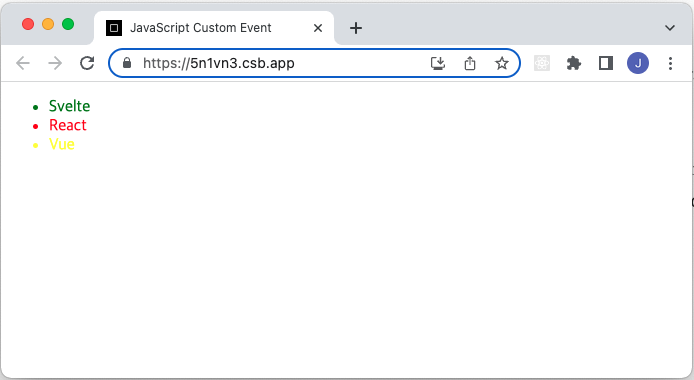This screenshot has height=380, width=694.
Task: Open Chrome's three-dot menu
Action: click(670, 63)
